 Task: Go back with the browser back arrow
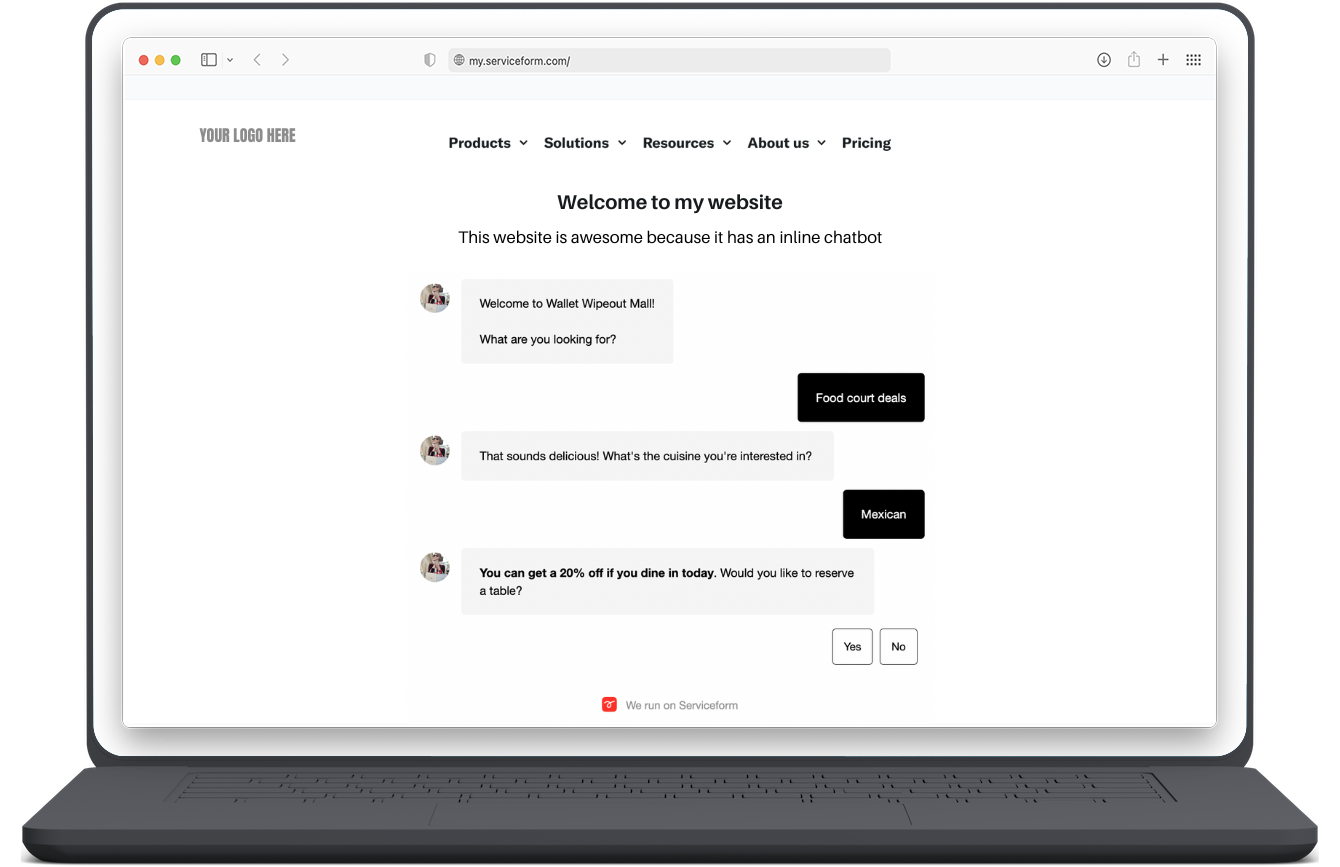pyautogui.click(x=257, y=60)
